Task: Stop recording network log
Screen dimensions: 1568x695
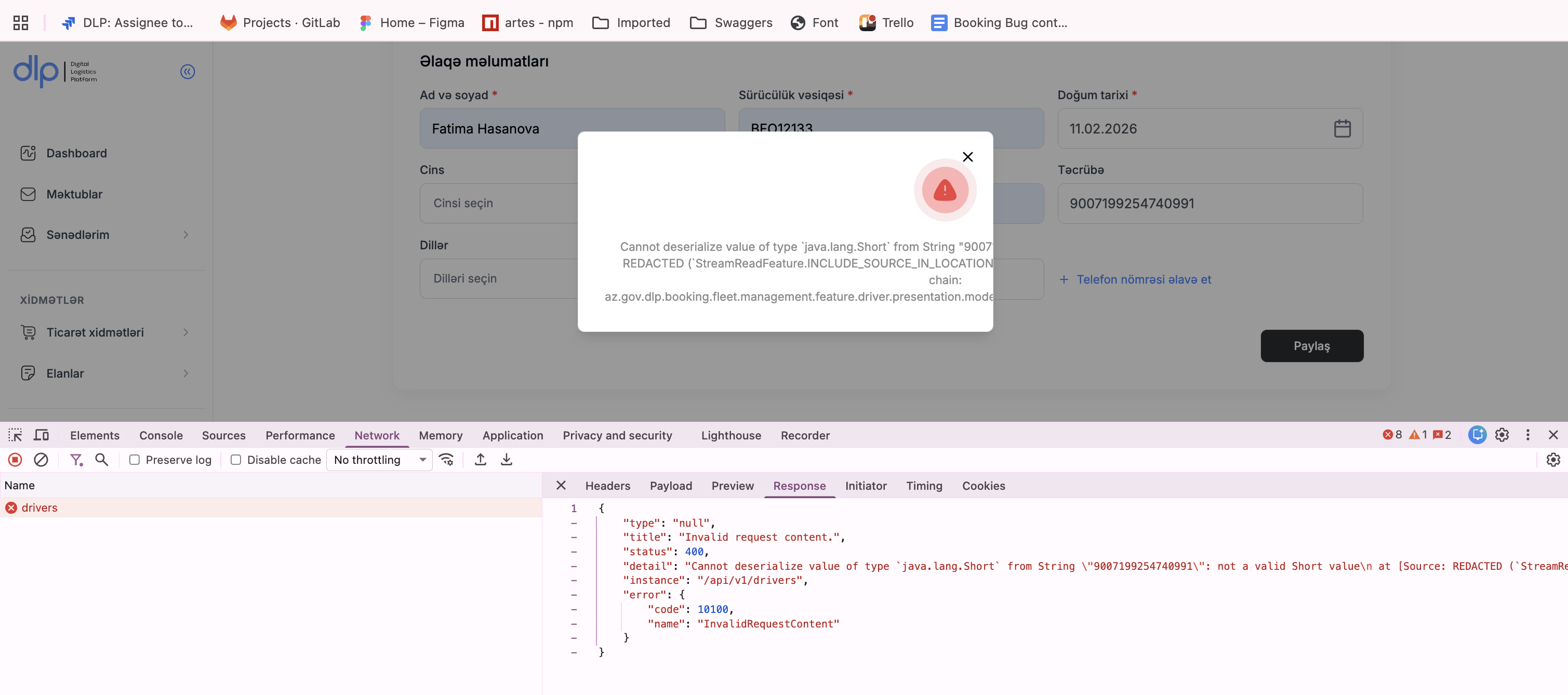Action: click(x=15, y=460)
